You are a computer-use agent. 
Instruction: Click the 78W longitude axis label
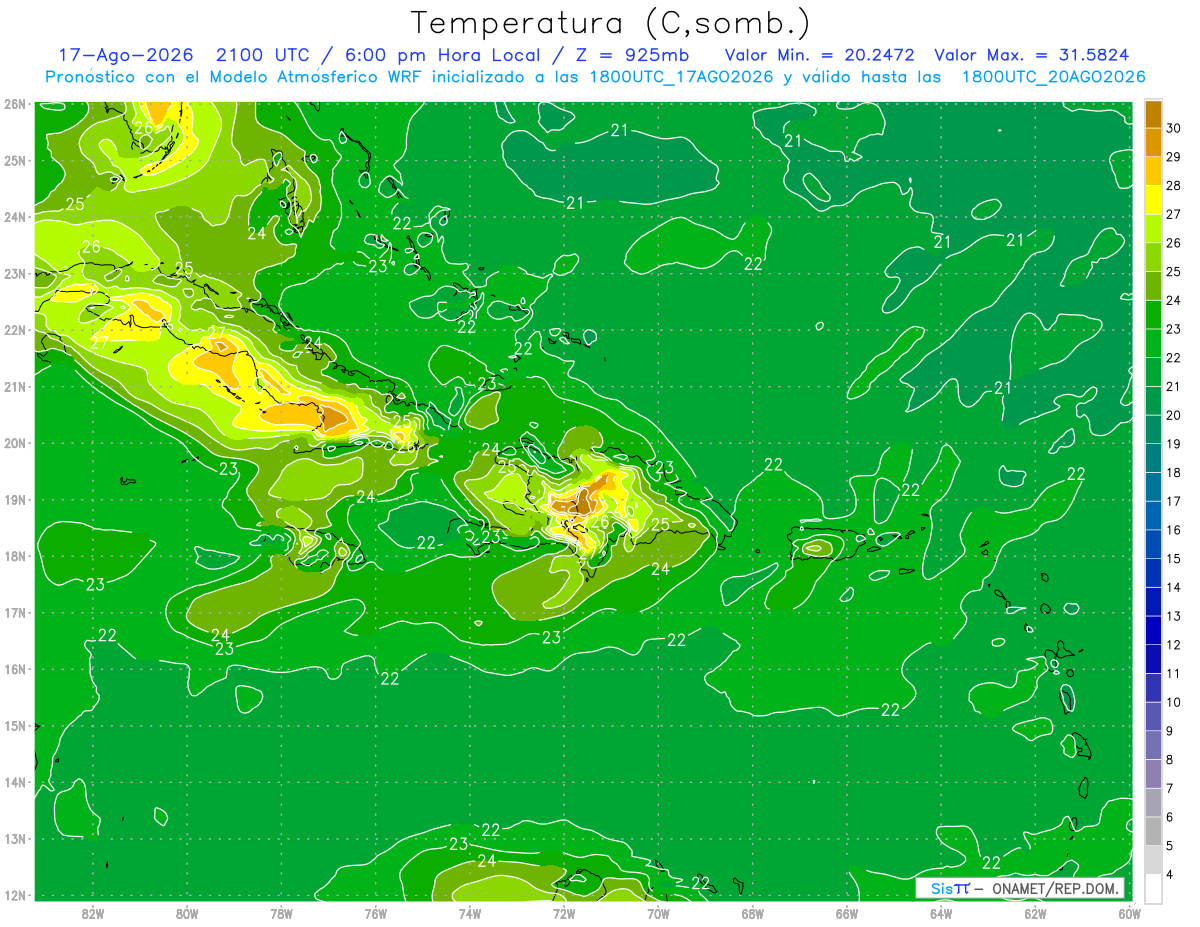tap(281, 913)
